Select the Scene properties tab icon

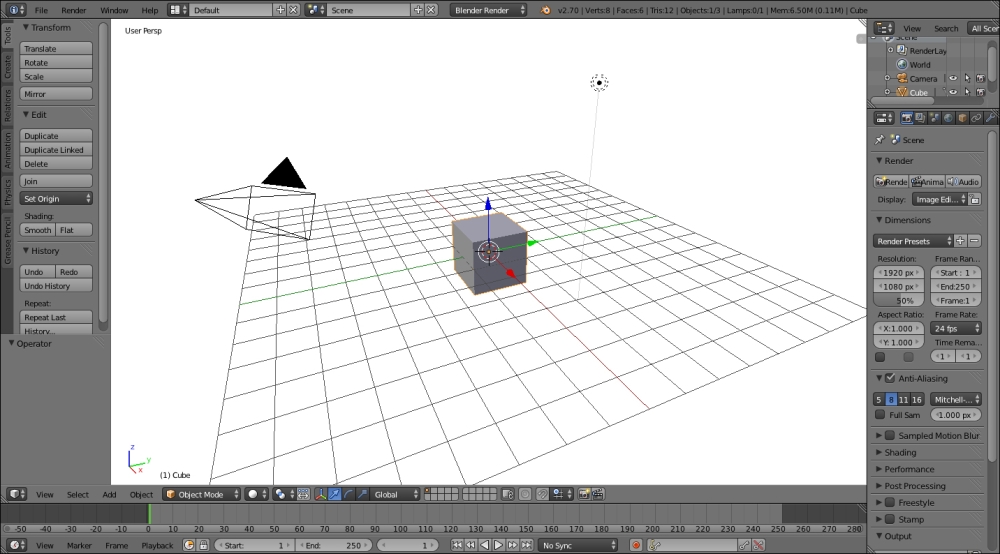(x=934, y=118)
